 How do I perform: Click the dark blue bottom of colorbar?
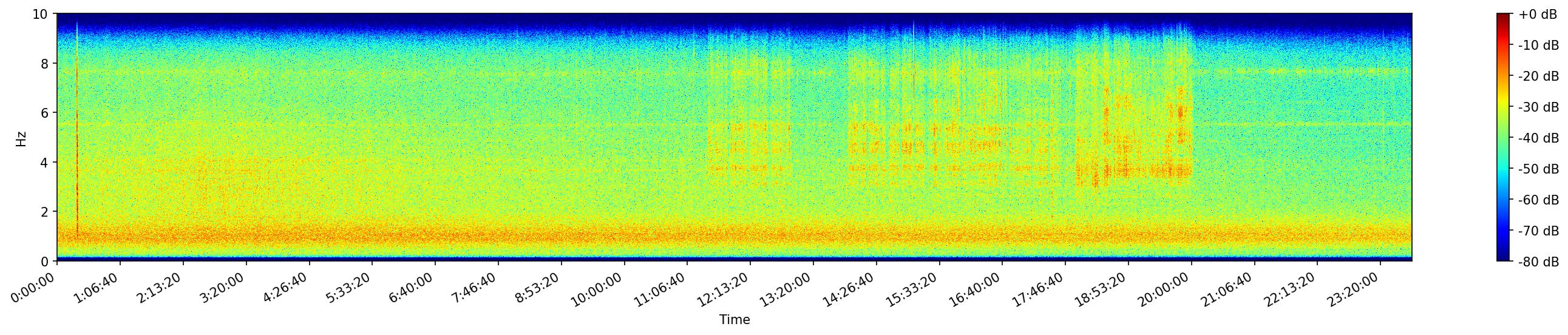click(1504, 259)
